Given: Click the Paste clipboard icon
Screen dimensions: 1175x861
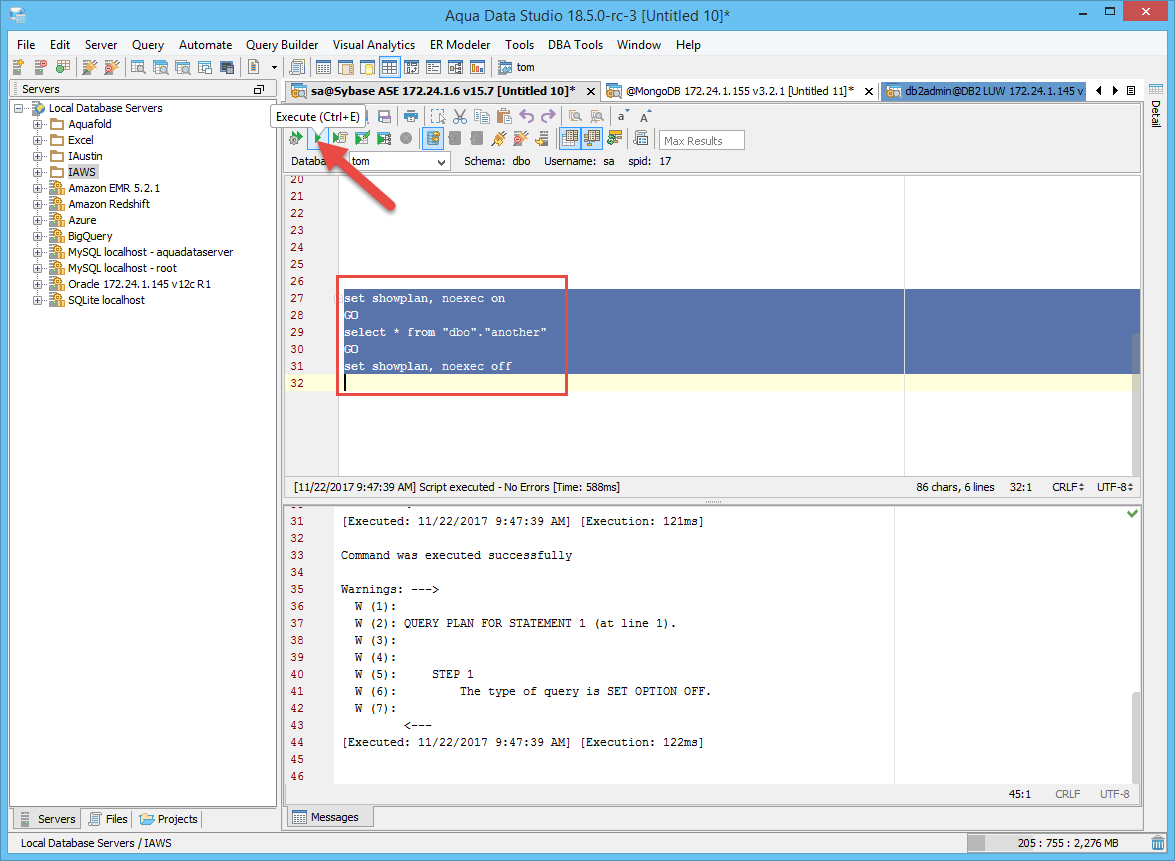Looking at the screenshot, I should (x=504, y=116).
